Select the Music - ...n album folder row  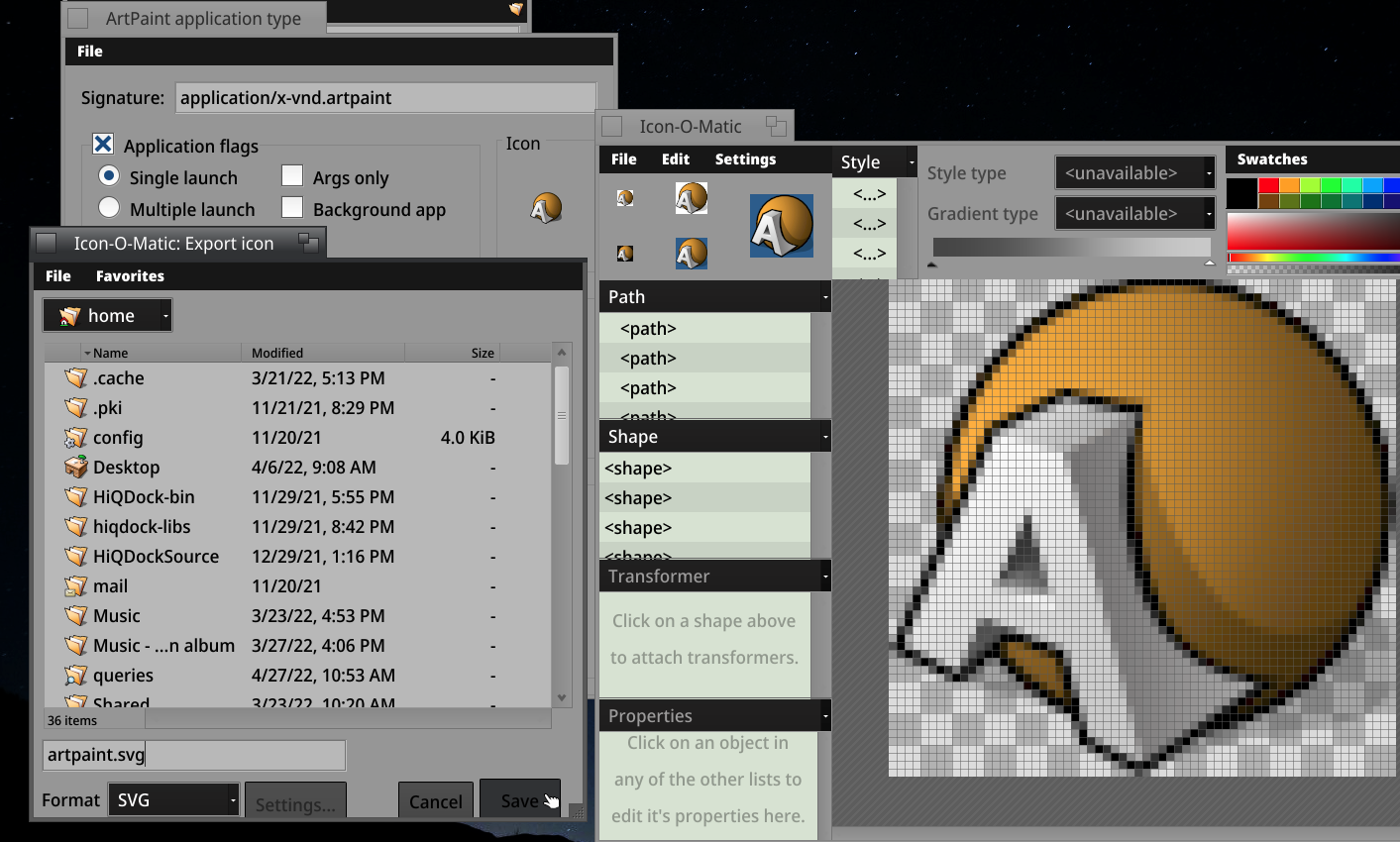click(297, 645)
